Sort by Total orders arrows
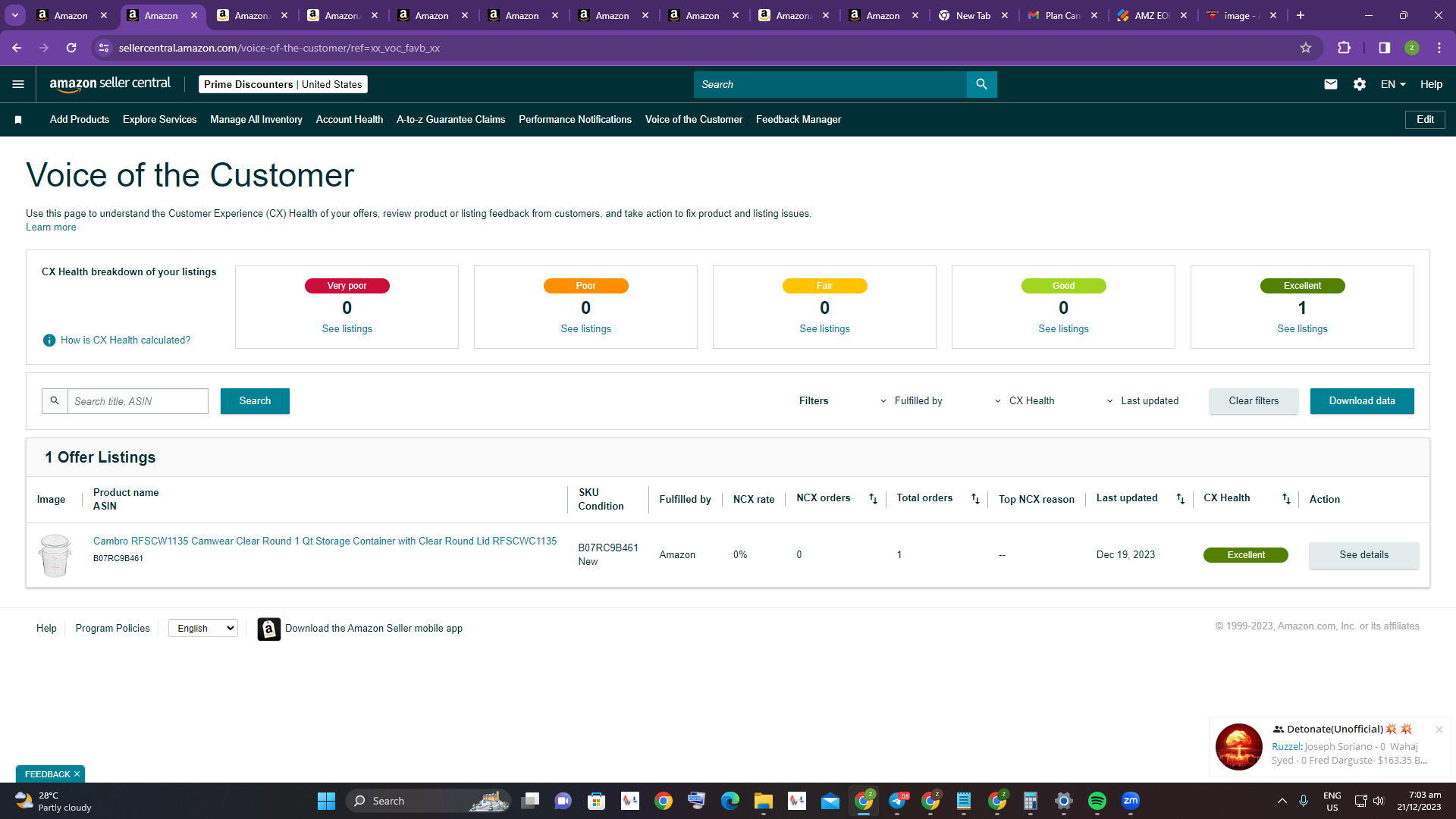The image size is (1456, 819). coord(975,499)
